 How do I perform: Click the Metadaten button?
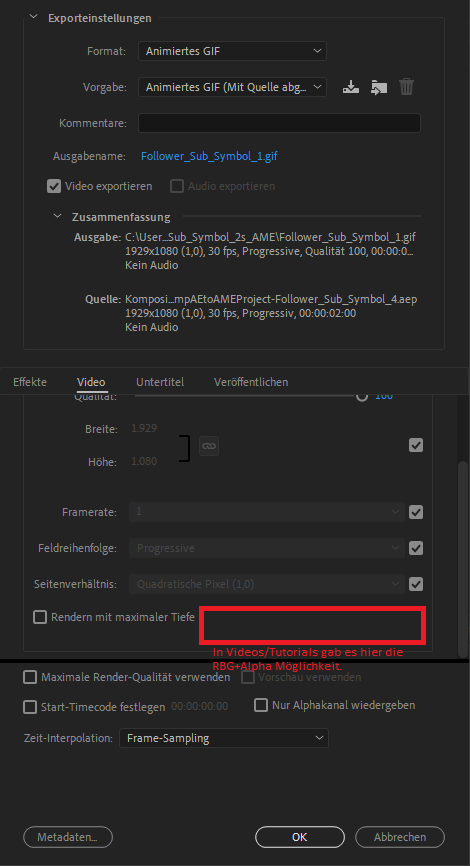[68, 837]
